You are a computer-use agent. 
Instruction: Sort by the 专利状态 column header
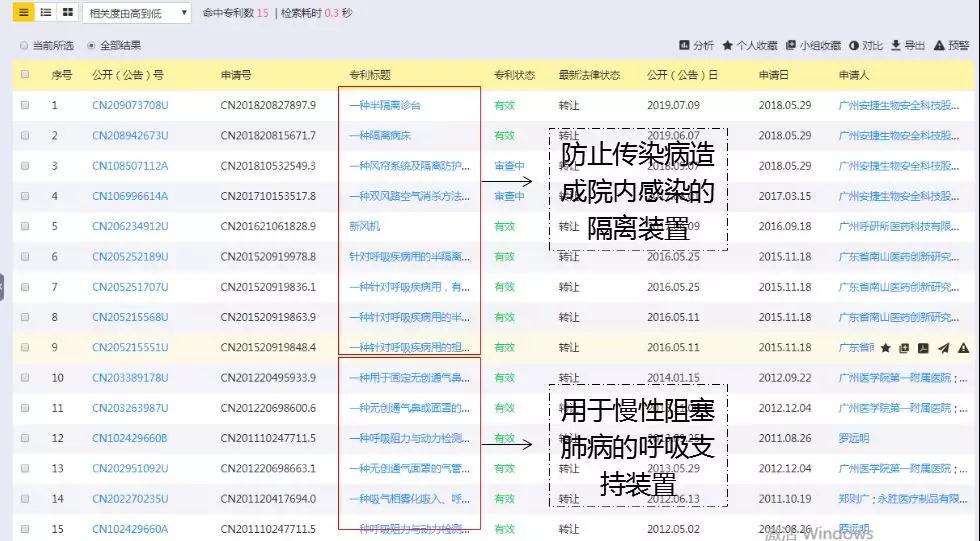click(x=514, y=75)
